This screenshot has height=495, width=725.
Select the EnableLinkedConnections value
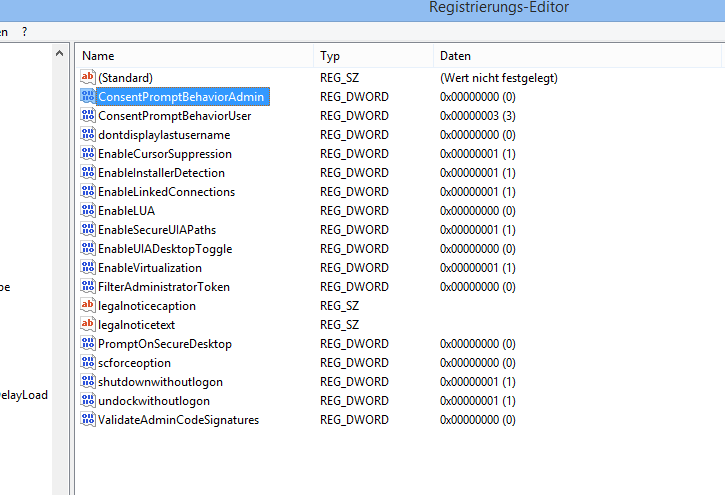point(166,192)
